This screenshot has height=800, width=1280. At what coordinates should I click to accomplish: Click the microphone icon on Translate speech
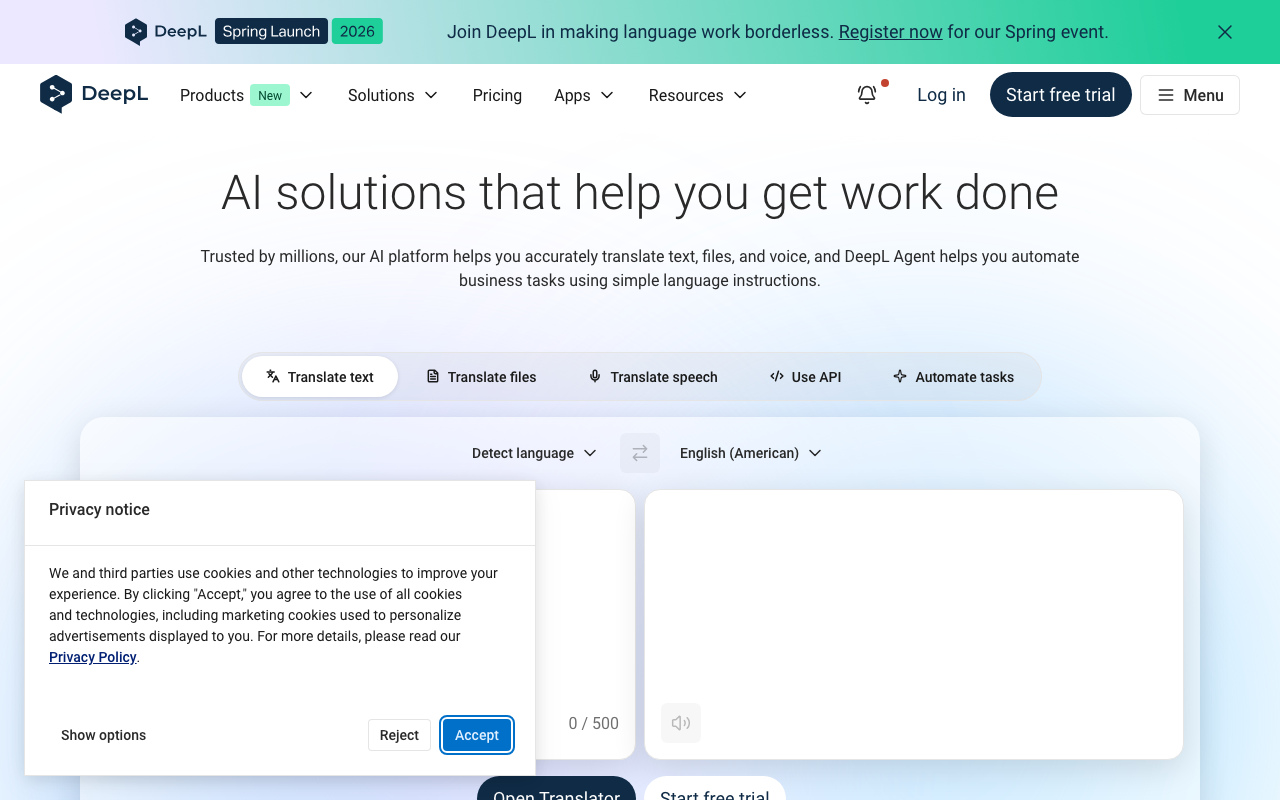pos(595,376)
